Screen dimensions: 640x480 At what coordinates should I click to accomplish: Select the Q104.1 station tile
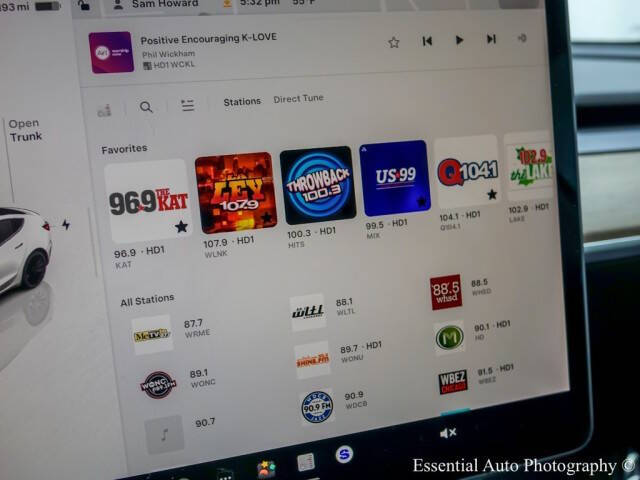pos(466,172)
